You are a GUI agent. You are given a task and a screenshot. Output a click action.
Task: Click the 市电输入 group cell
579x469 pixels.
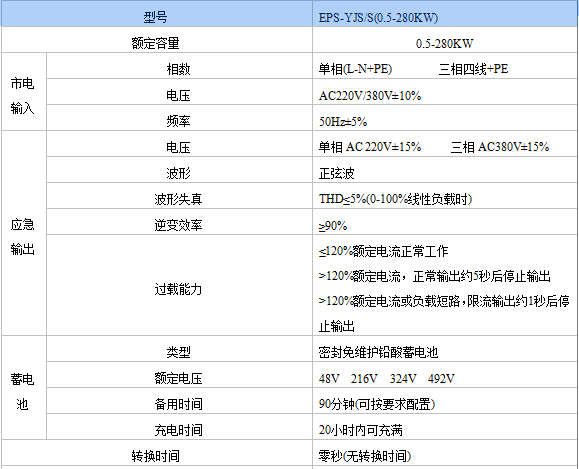24,92
